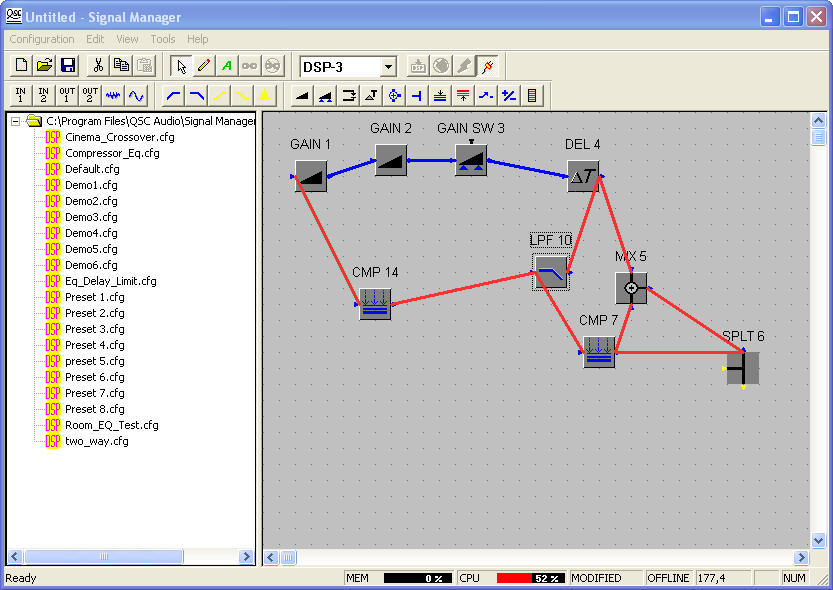This screenshot has width=833, height=590.
Task: Select the DEL 4 delay block
Action: click(583, 176)
